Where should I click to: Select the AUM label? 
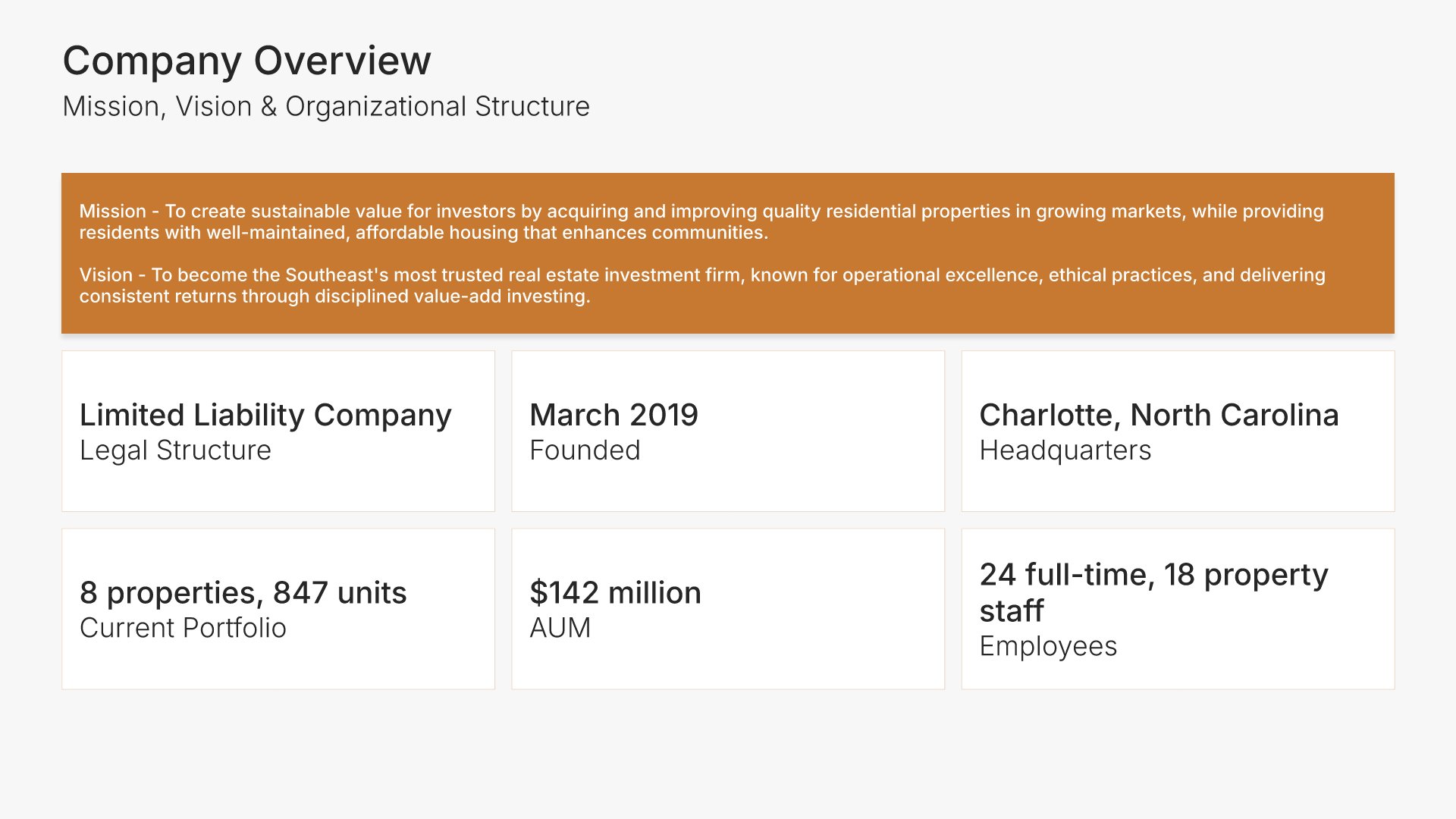pyautogui.click(x=560, y=628)
